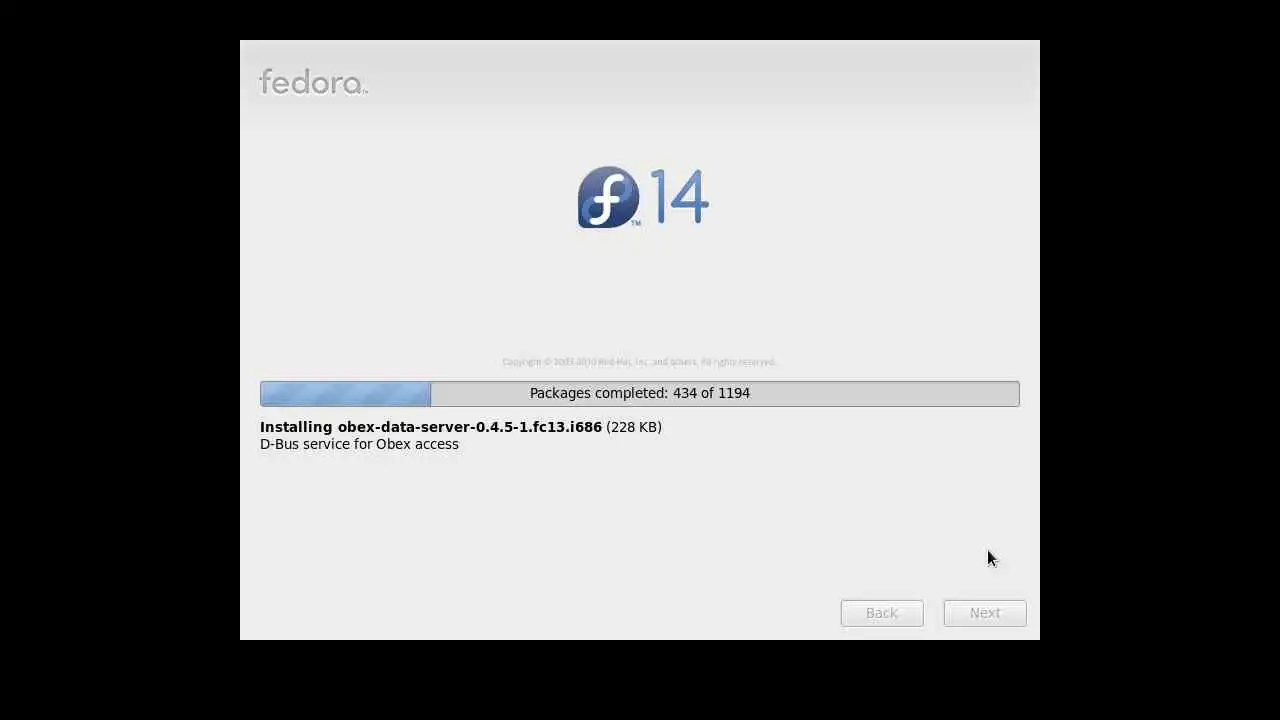Select the text 'Installing obex-data-server-0.4.5-1.fc13.i686'
The width and height of the screenshot is (1280, 720).
(x=431, y=427)
